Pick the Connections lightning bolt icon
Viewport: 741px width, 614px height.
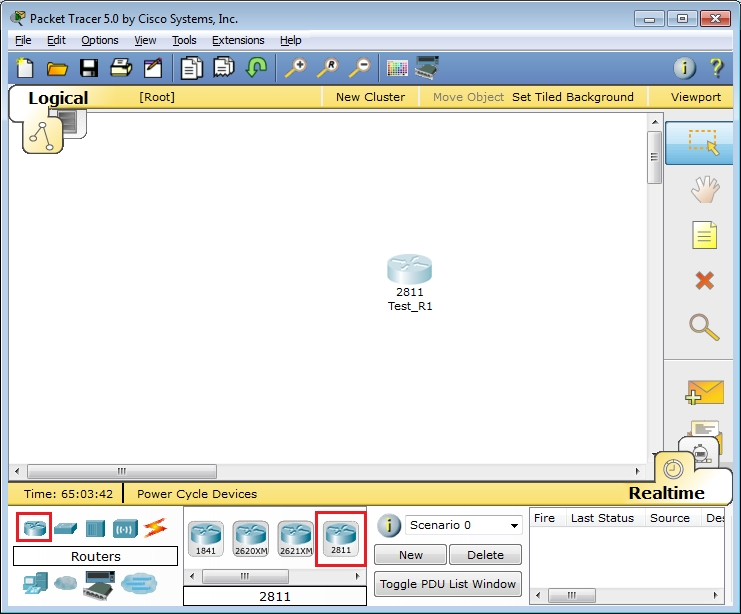(x=155, y=527)
